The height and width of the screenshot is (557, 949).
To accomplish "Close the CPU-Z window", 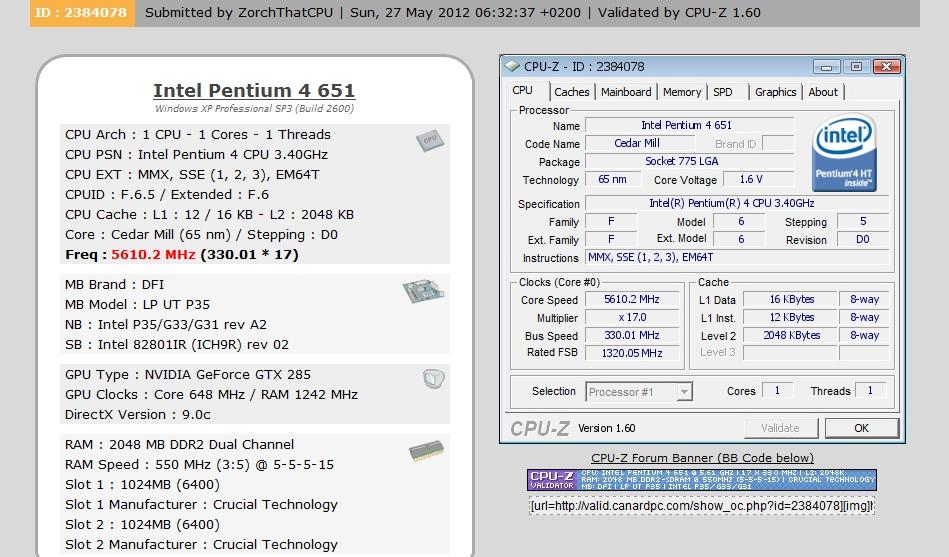I will [887, 67].
